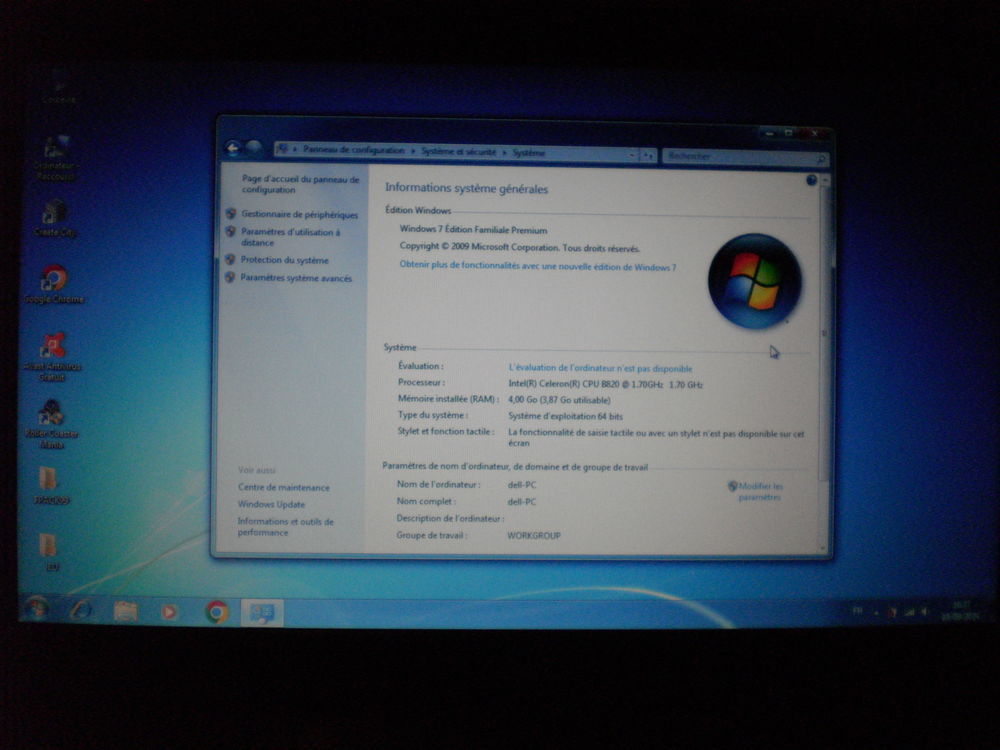Select the Avast Antivirus desktop icon
This screenshot has width=1000, height=750.
click(52, 348)
